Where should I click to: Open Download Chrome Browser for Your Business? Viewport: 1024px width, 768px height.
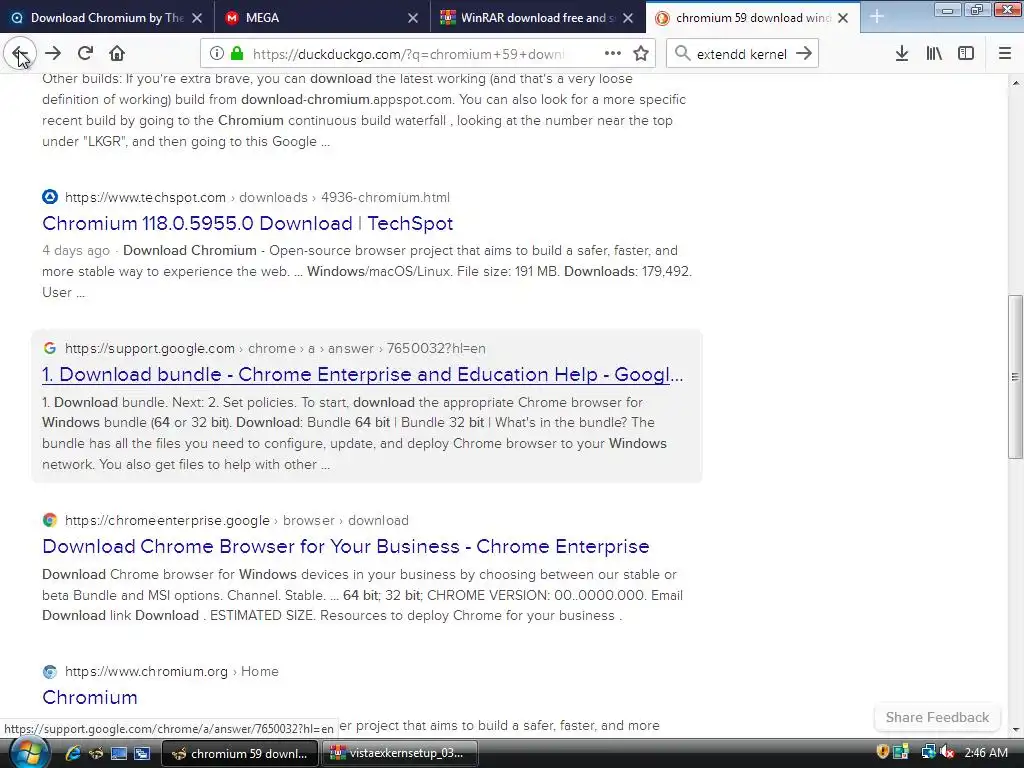pyautogui.click(x=345, y=546)
